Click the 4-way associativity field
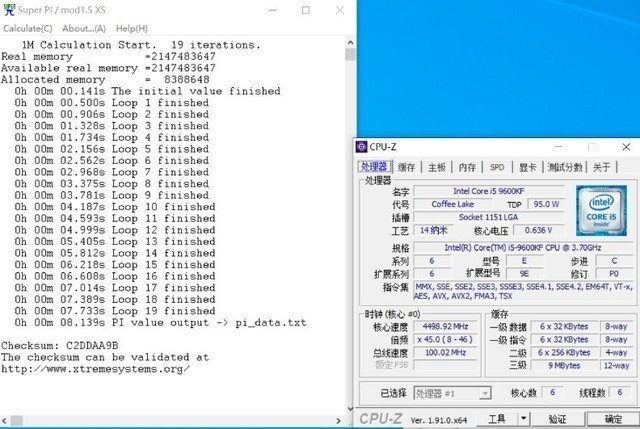This screenshot has width=640, height=429. coord(616,353)
